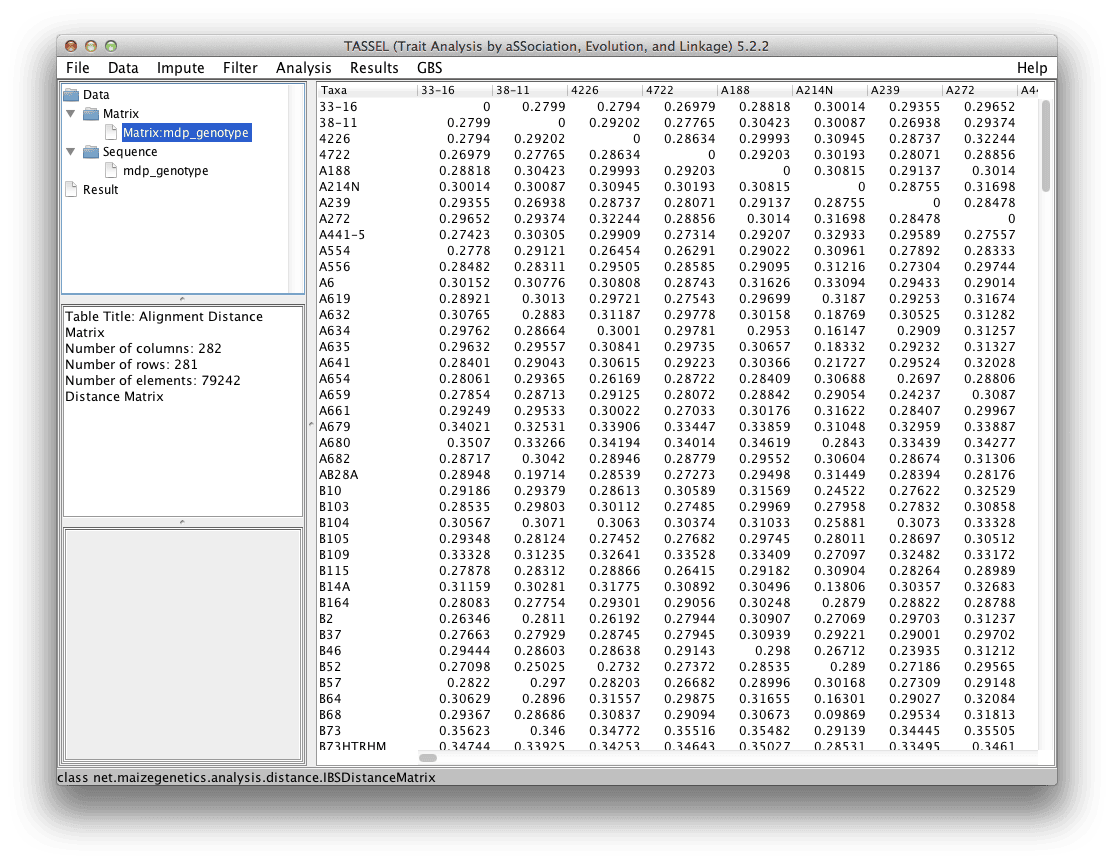Select Matrix:mdp_genotype in the data tree

186,132
